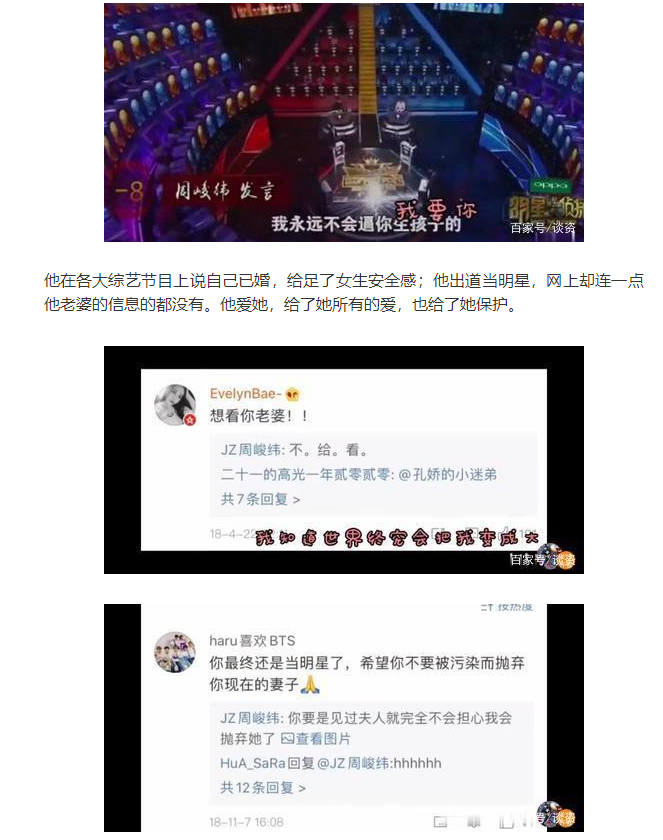
Task: Click @孔娇的小迷弟 mention
Action: (448, 474)
